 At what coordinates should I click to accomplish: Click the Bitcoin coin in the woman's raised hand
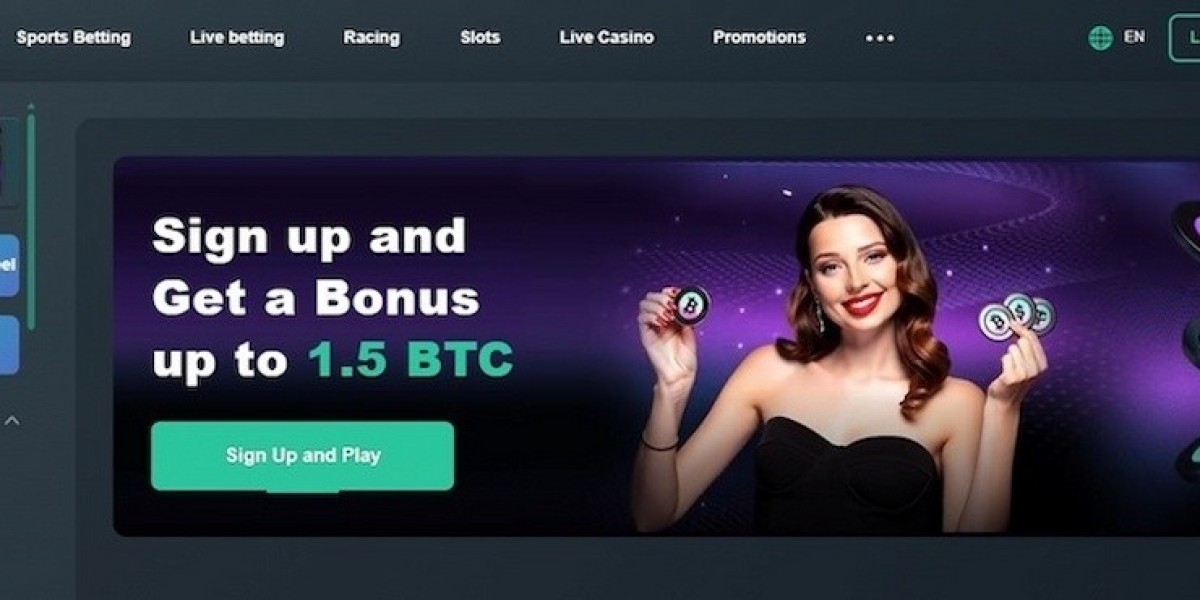coord(690,304)
